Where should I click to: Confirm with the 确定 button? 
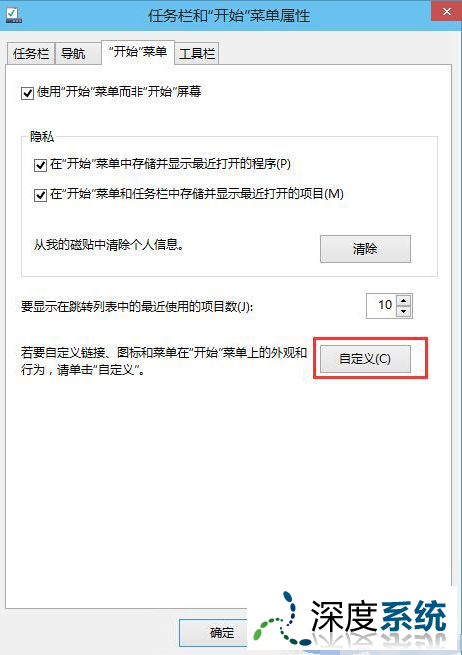221,632
